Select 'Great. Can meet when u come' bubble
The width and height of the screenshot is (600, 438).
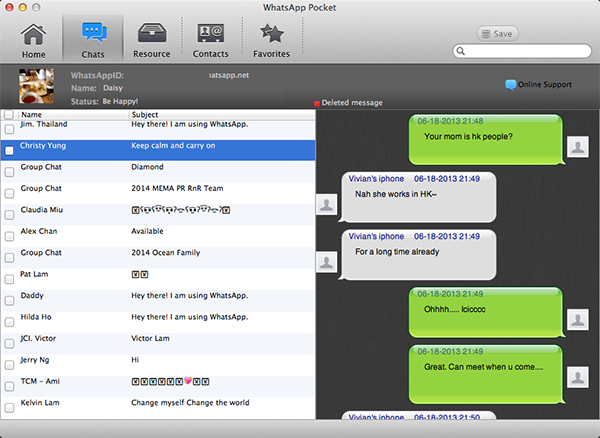[487, 374]
